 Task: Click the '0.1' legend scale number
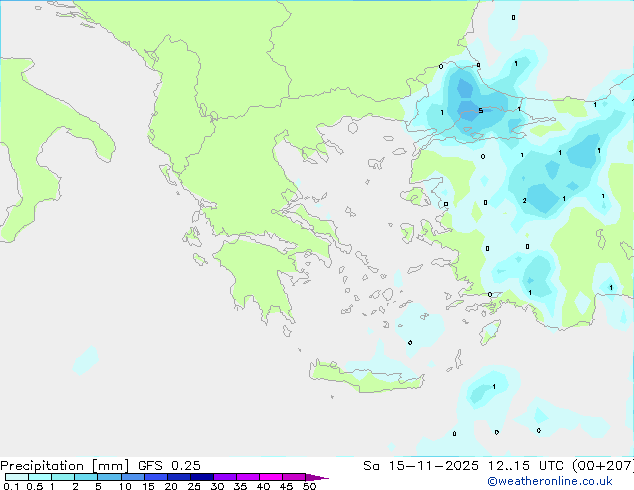click(11, 486)
